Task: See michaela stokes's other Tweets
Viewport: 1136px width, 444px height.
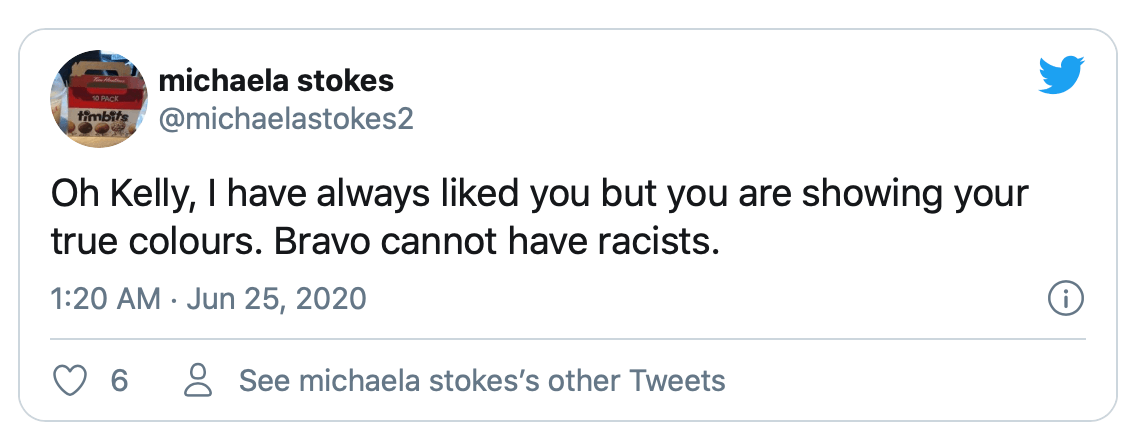Action: pos(481,380)
